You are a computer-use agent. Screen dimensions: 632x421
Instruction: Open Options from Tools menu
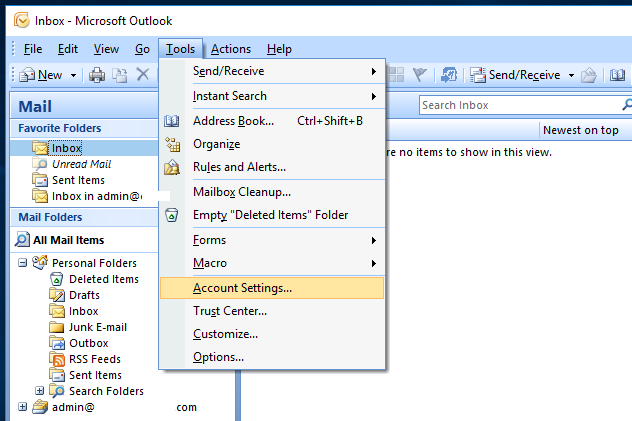(x=272, y=357)
